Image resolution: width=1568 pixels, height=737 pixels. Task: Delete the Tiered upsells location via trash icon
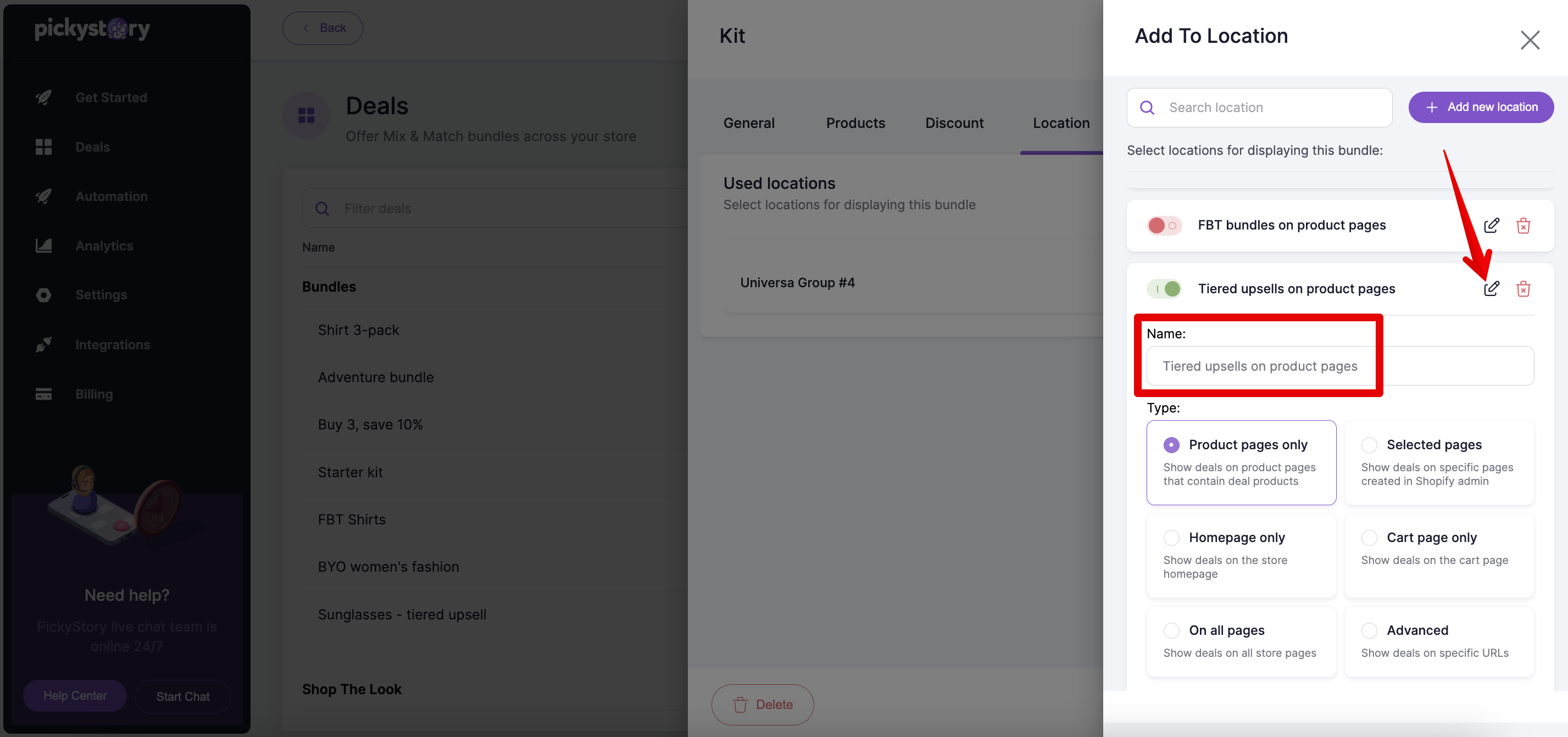point(1523,288)
